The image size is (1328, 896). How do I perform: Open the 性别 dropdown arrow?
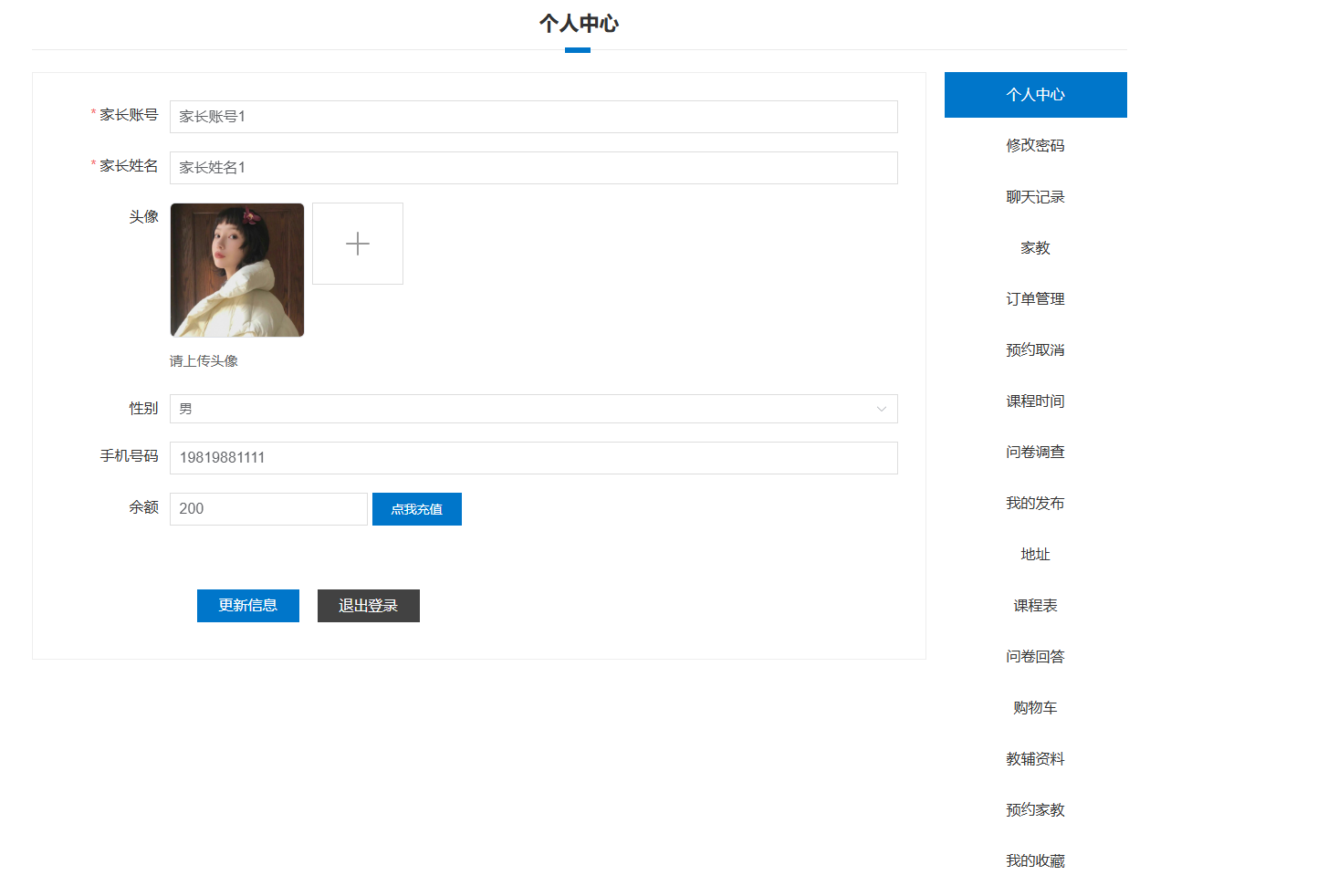pyautogui.click(x=881, y=409)
